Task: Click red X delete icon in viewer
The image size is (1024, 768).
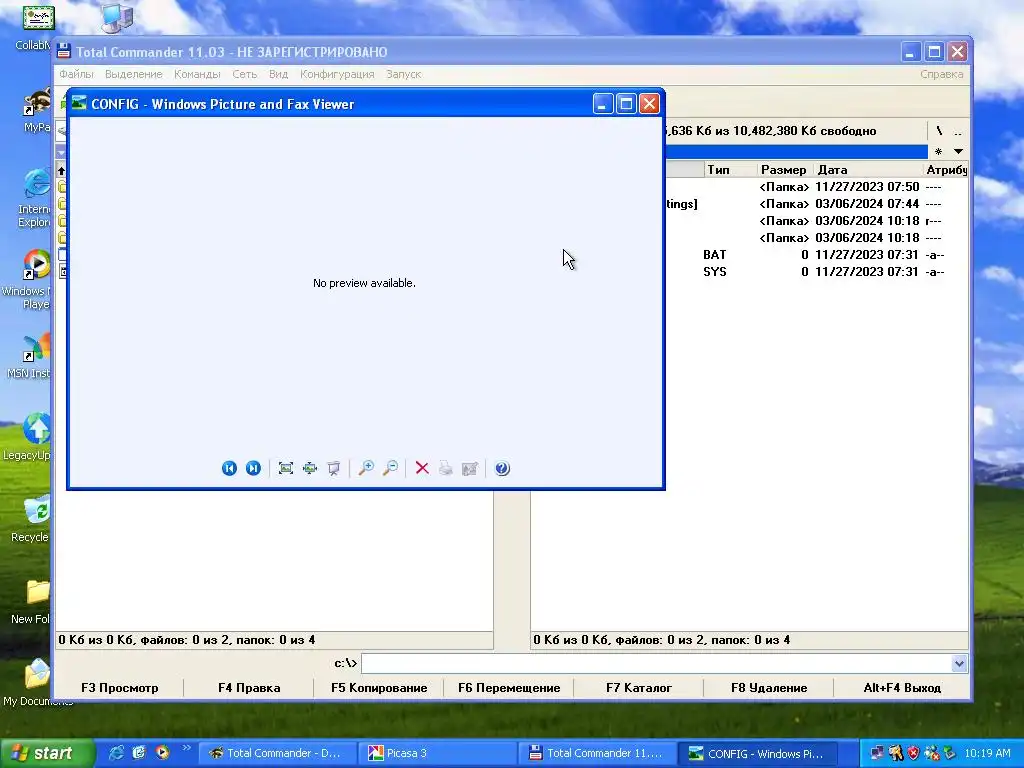Action: coord(423,468)
